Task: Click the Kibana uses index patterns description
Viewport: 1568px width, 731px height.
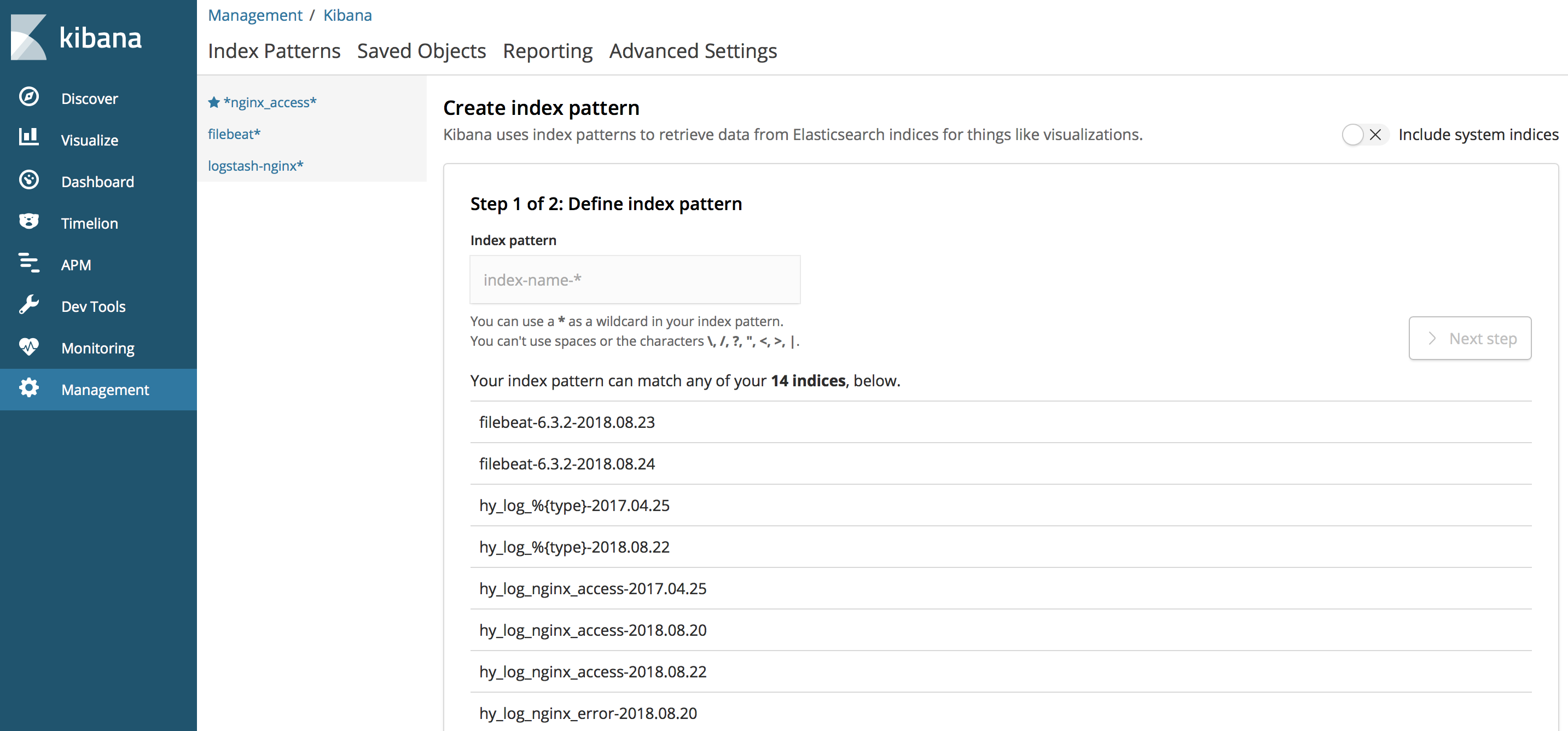Action: [793, 135]
